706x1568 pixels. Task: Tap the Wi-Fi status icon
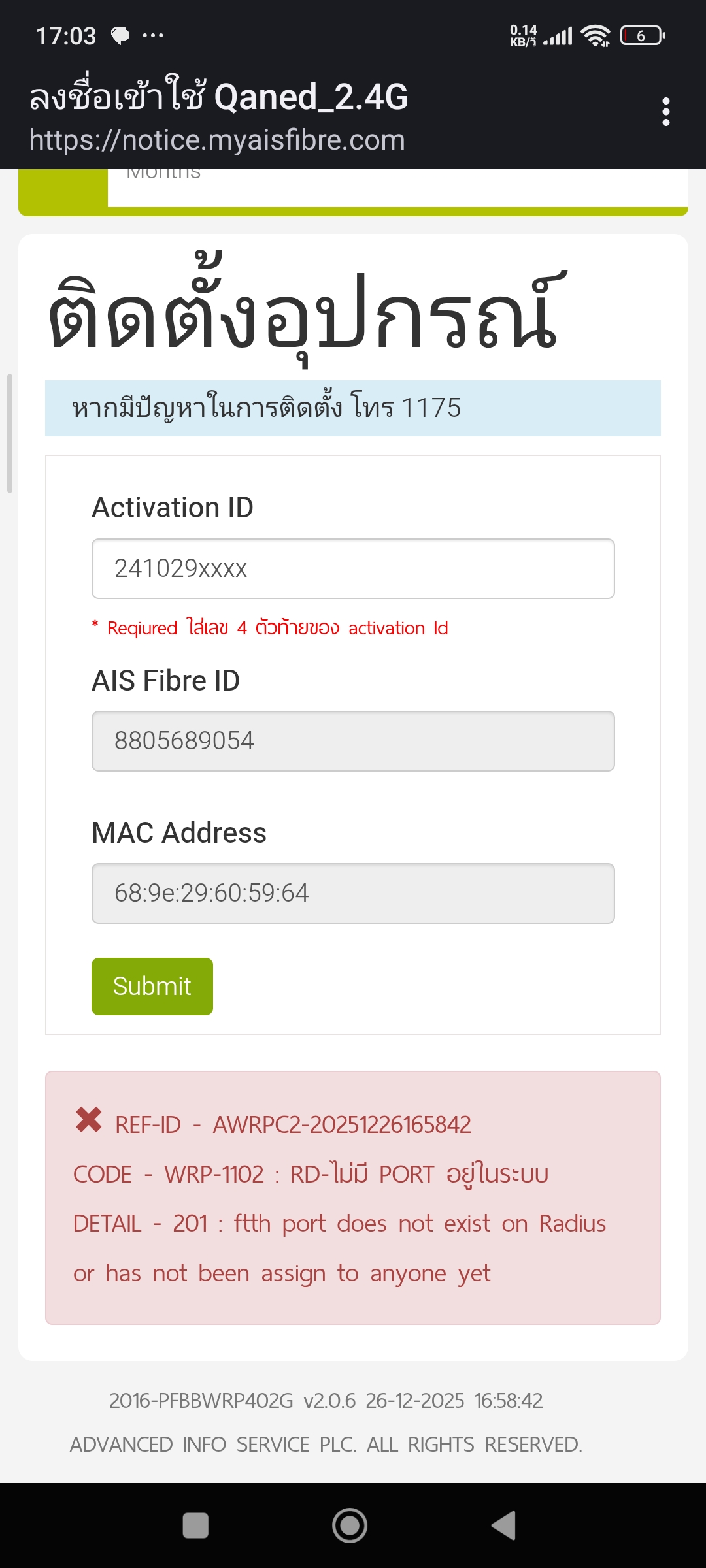click(x=596, y=36)
